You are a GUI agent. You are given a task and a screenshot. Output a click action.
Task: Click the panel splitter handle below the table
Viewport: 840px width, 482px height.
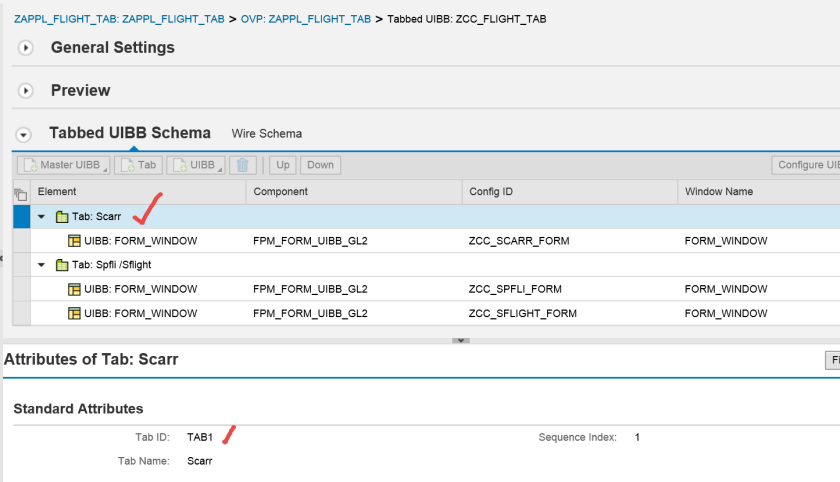[x=460, y=340]
